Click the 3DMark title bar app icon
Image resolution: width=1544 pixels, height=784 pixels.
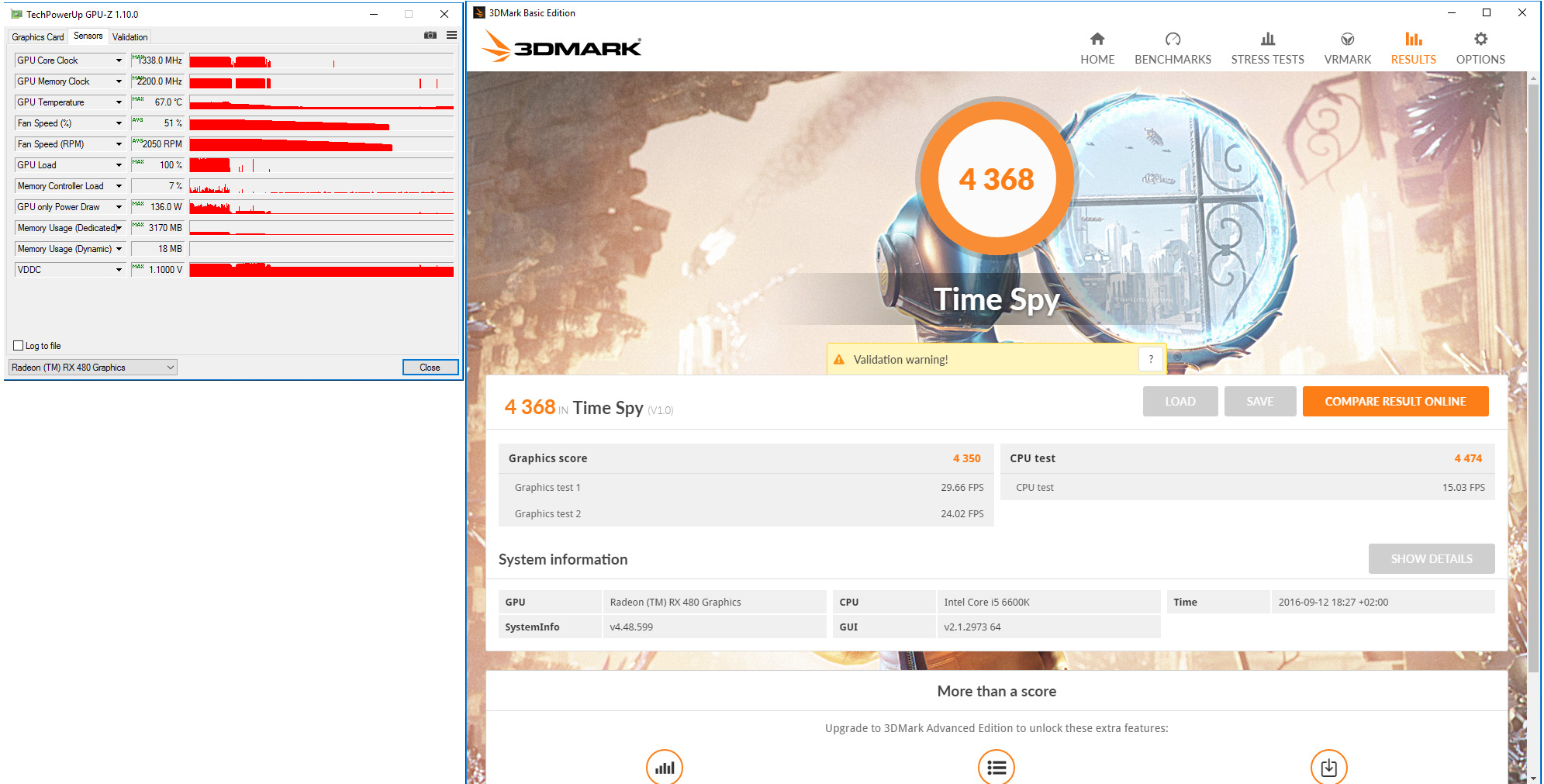coord(479,12)
